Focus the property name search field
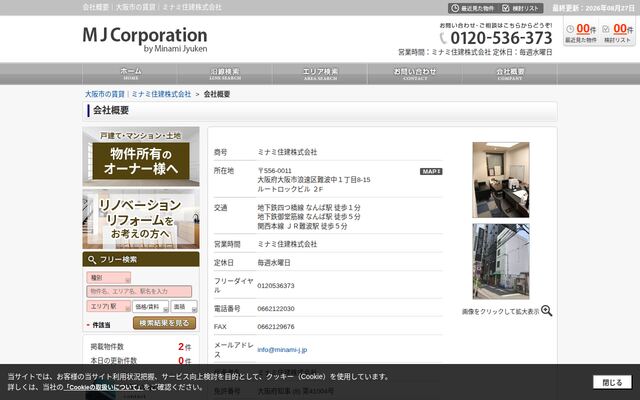This screenshot has height=400, width=640. point(139,291)
